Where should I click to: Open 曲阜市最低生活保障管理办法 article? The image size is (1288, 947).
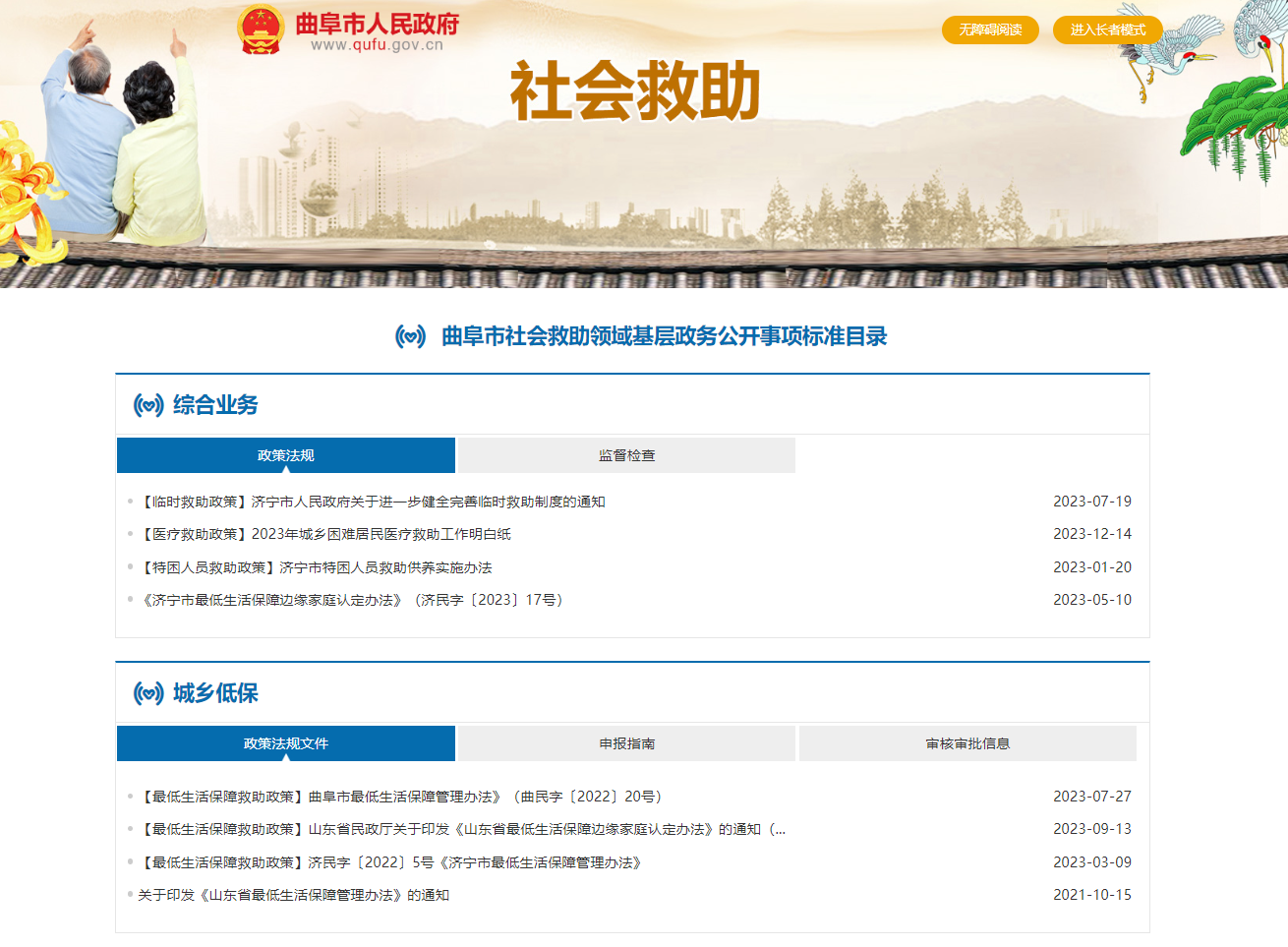click(403, 797)
